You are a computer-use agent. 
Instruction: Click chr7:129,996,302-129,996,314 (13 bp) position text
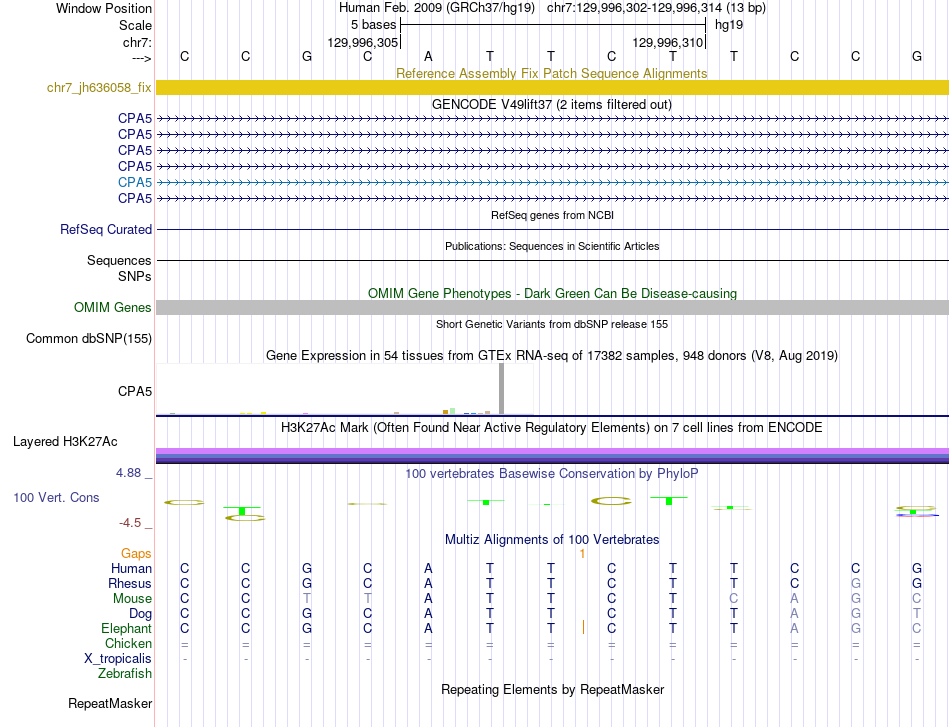click(x=656, y=8)
